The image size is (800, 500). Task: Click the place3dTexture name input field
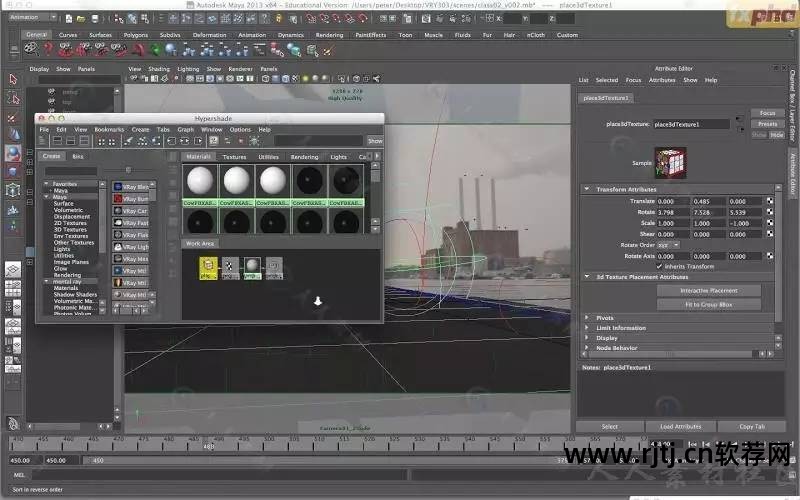coord(691,124)
